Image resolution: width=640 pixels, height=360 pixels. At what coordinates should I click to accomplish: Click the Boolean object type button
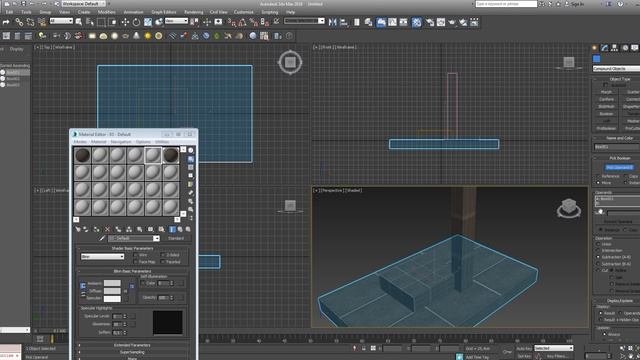pyautogui.click(x=606, y=114)
